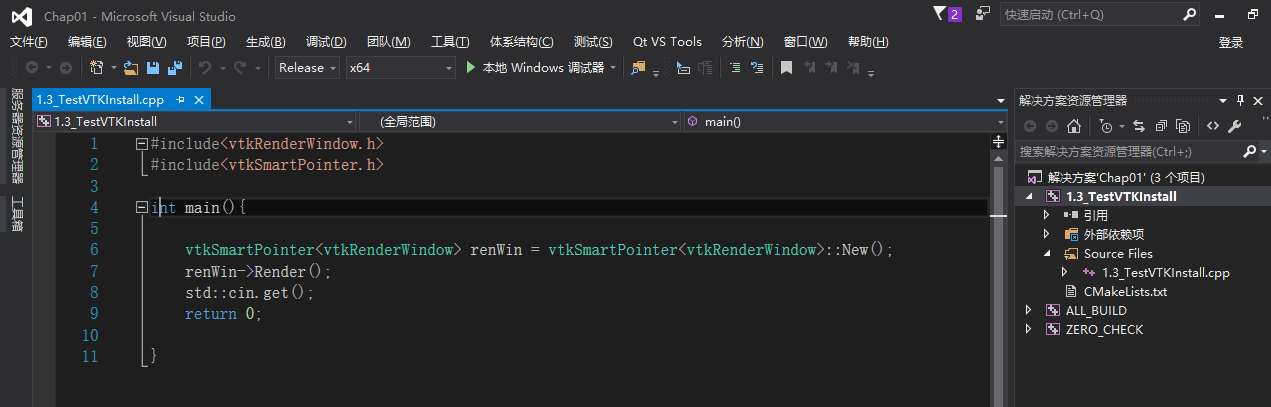The width and height of the screenshot is (1271, 407).
Task: Open the 工具箱 toolbox side tab
Action: pyautogui.click(x=16, y=215)
